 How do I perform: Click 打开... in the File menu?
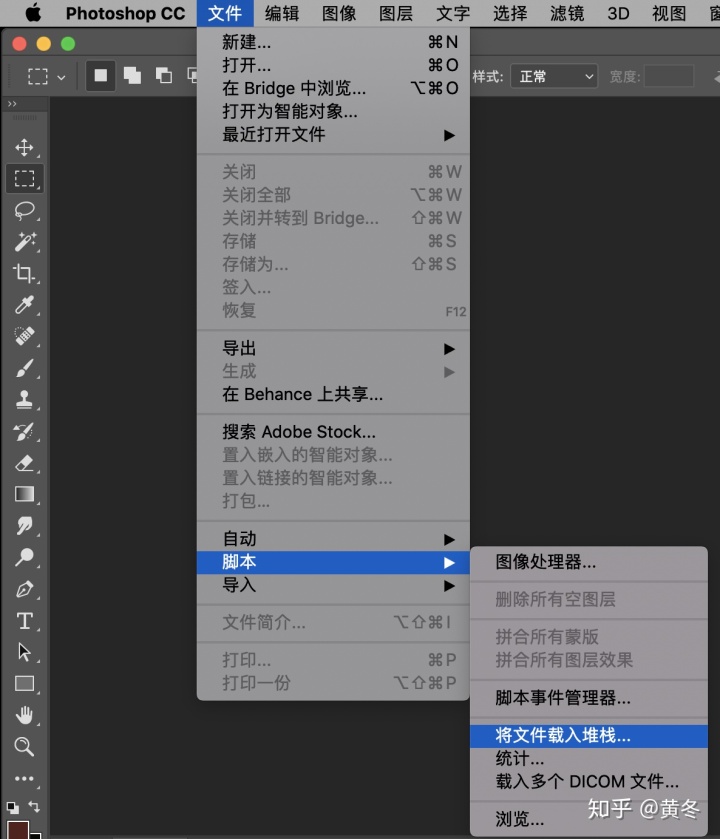tap(333, 65)
